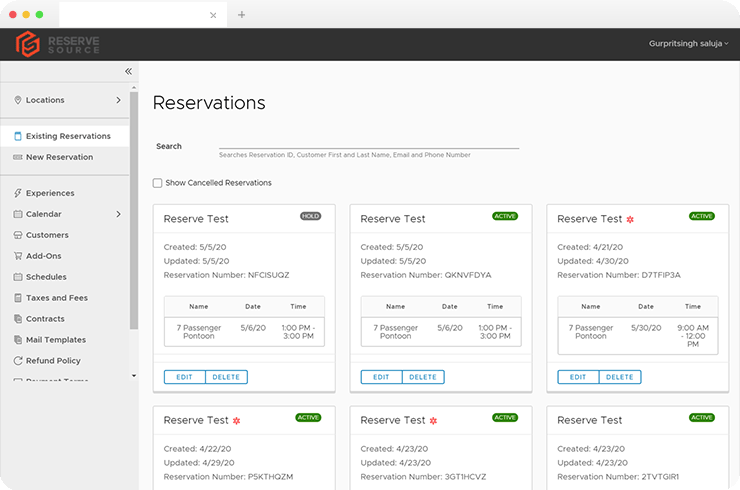Click the Contracts document icon

18,319
